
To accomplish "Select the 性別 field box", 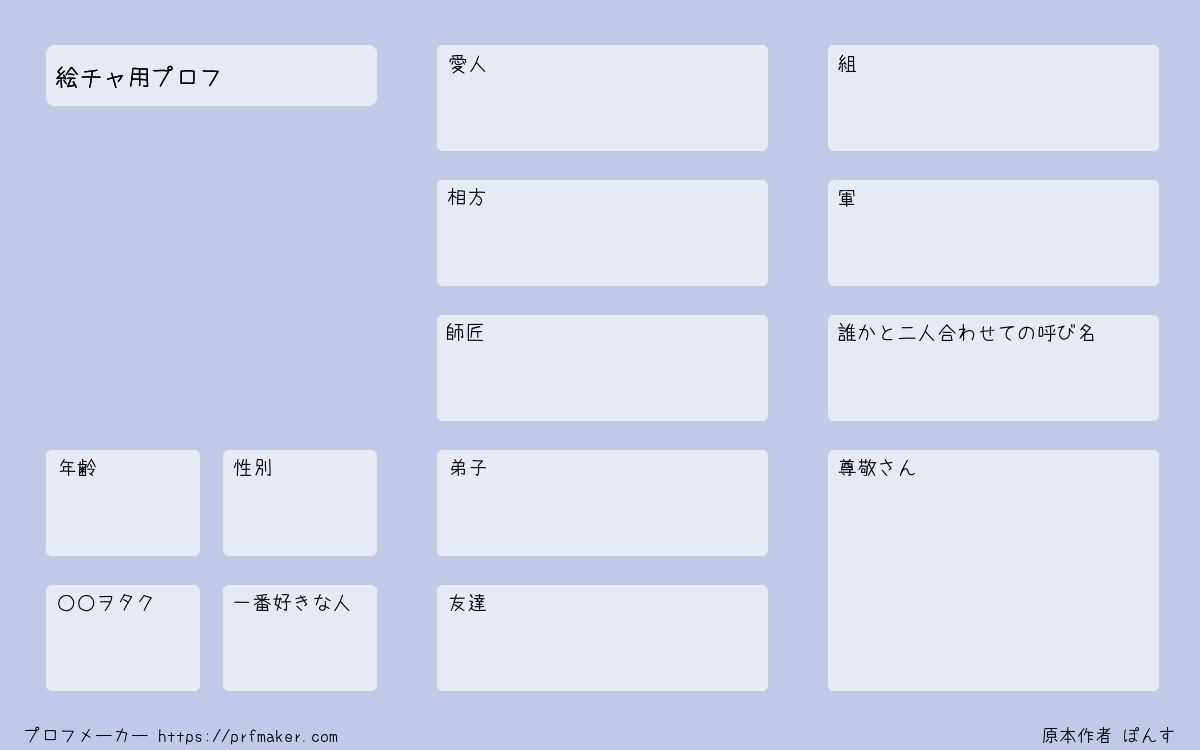I will click(300, 503).
